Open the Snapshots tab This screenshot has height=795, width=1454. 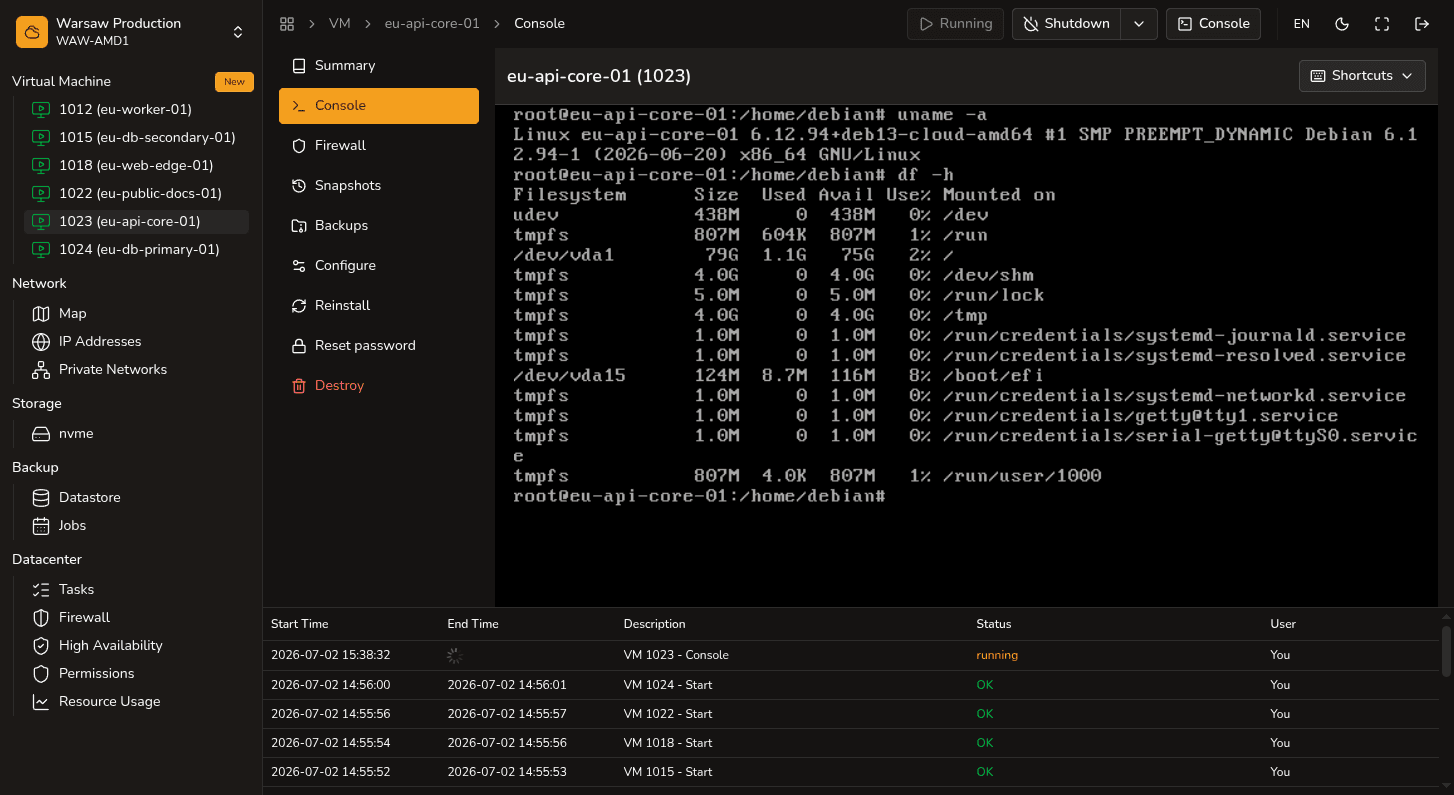click(x=379, y=185)
